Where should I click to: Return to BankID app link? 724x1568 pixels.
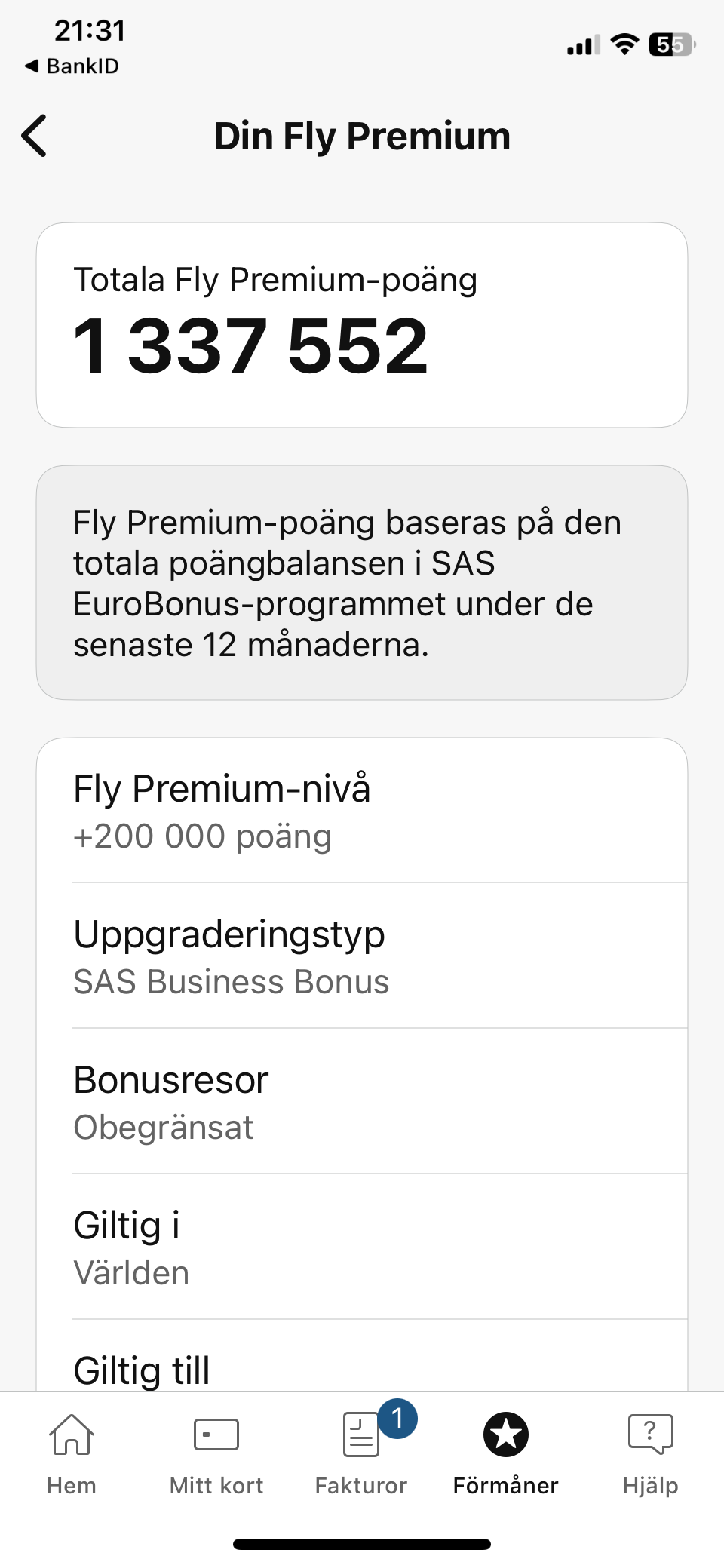72,66
